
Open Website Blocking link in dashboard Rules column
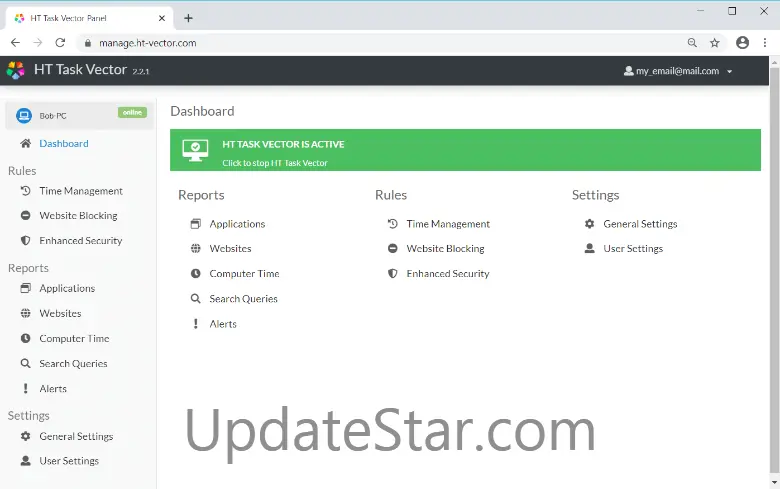[x=445, y=249]
